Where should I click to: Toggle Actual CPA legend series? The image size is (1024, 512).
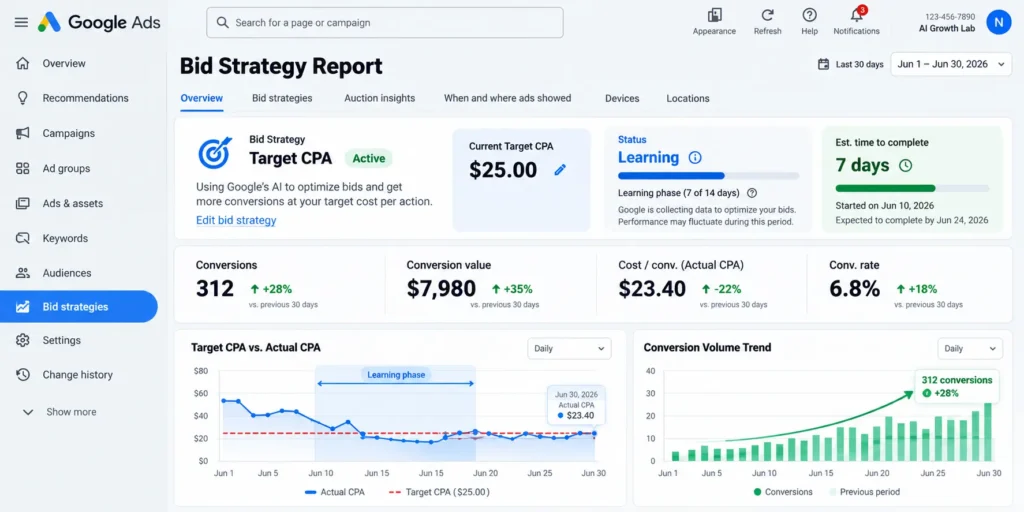point(334,492)
